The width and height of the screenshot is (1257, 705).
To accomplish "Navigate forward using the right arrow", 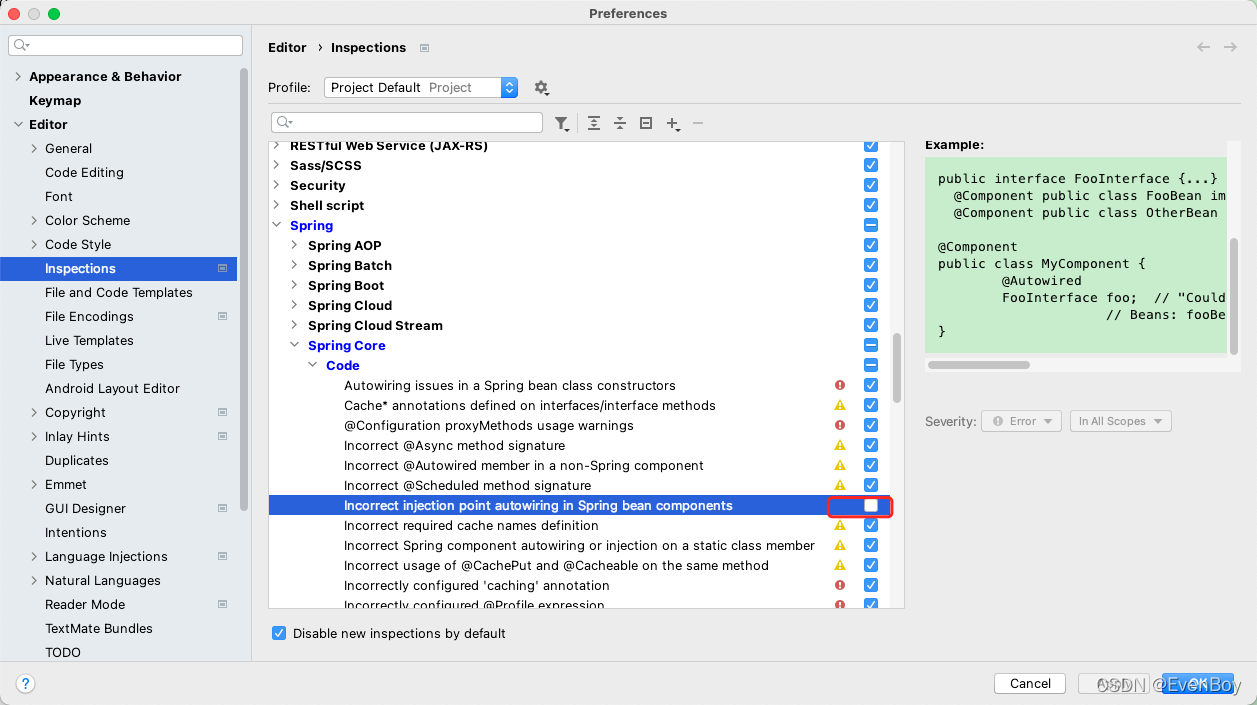I will [1230, 47].
